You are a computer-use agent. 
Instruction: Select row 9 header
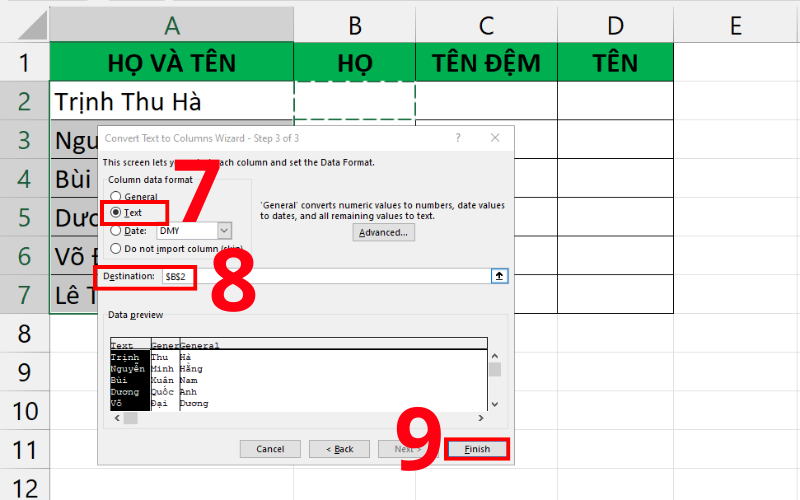[x=24, y=372]
